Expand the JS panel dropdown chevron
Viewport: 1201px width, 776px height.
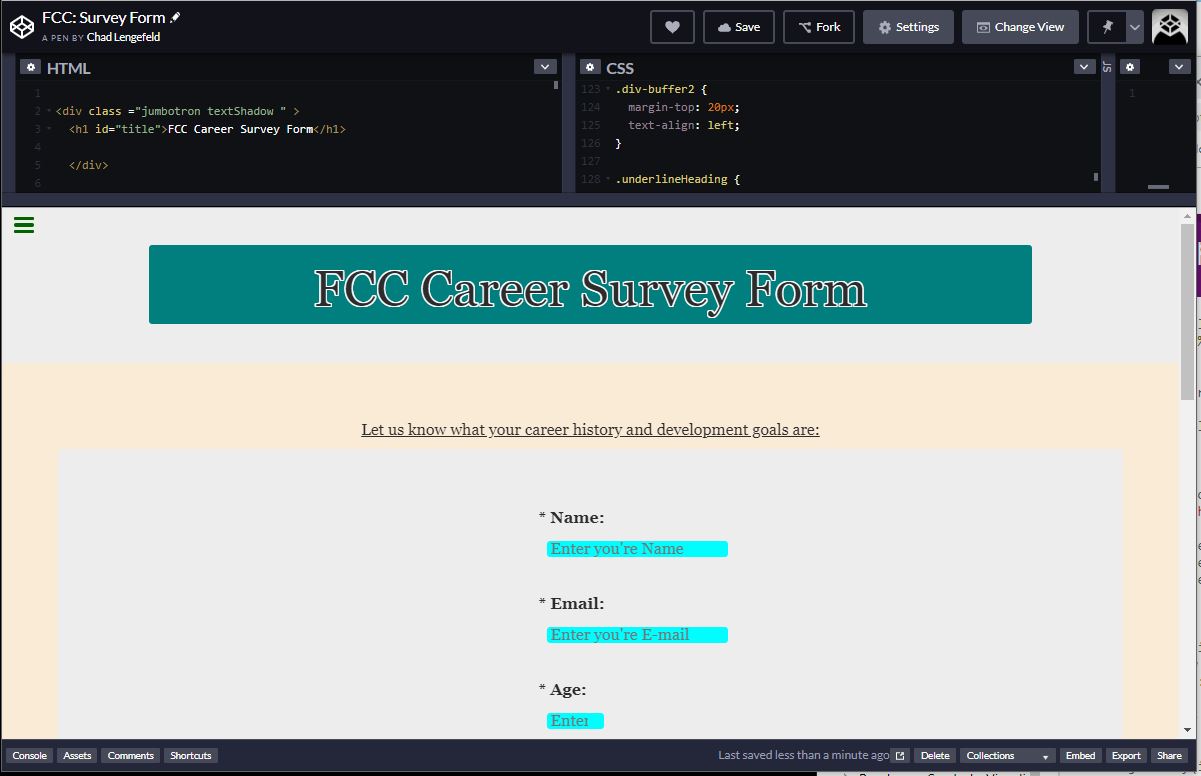[x=1179, y=67]
